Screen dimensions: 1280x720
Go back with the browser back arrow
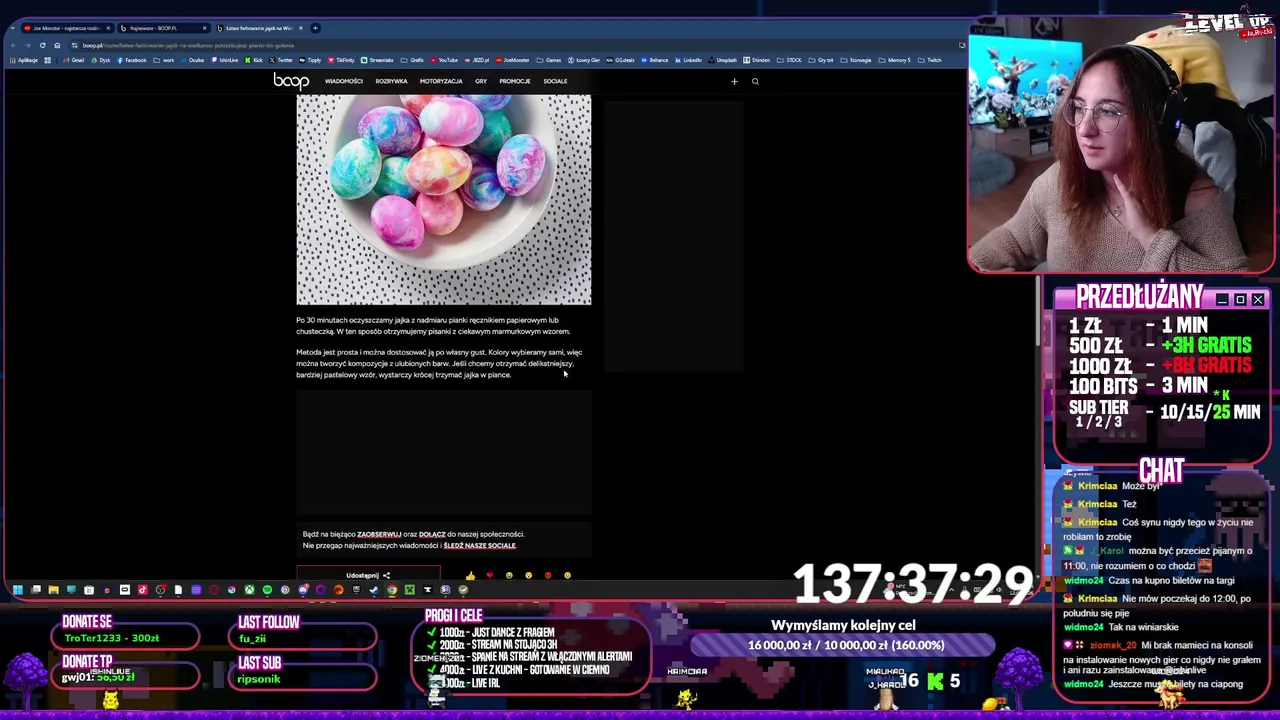click(13, 45)
